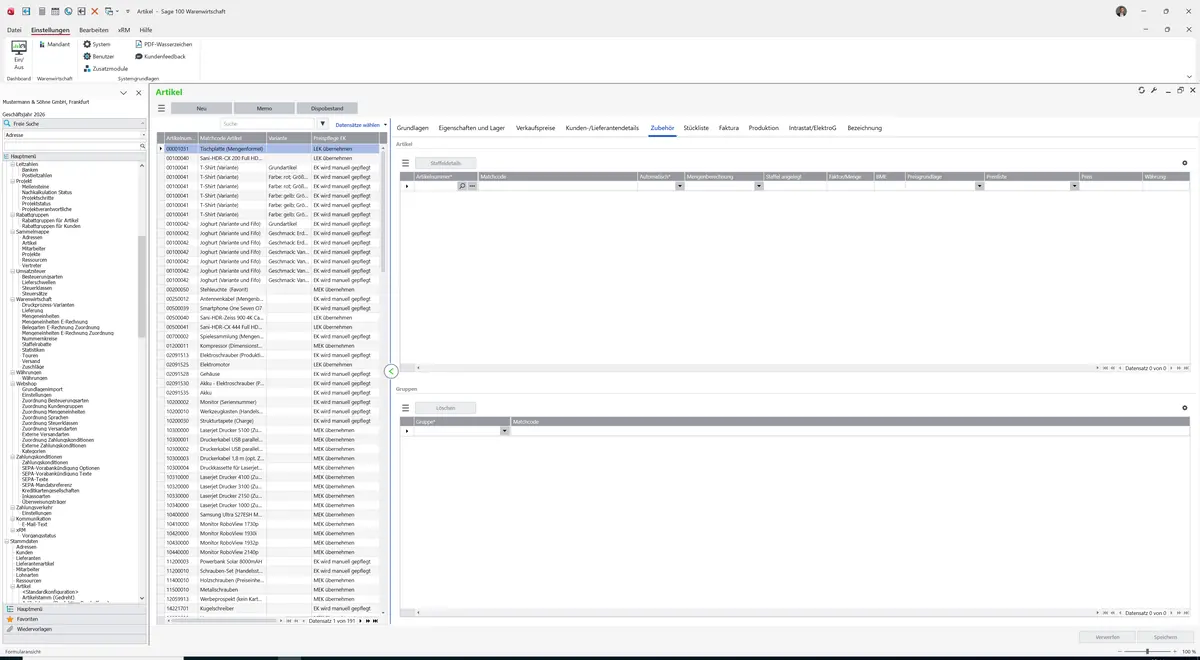This screenshot has height=660, width=1200.
Task: Click the wrench icon in Artikel window header
Action: point(1154,90)
